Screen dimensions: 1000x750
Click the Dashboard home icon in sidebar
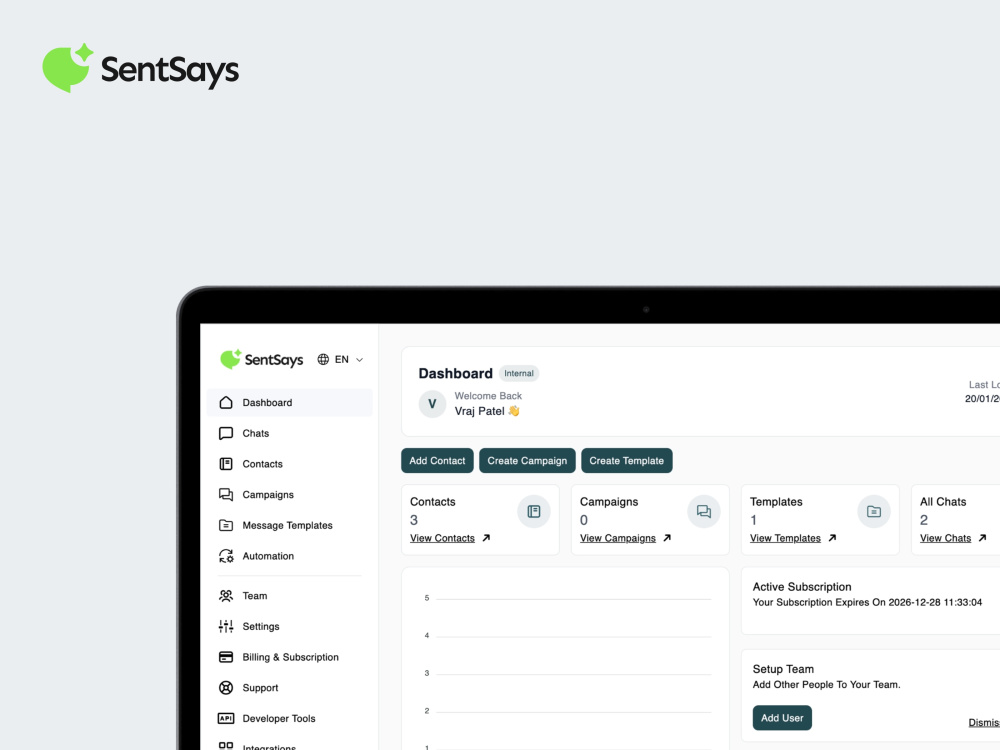click(x=226, y=402)
